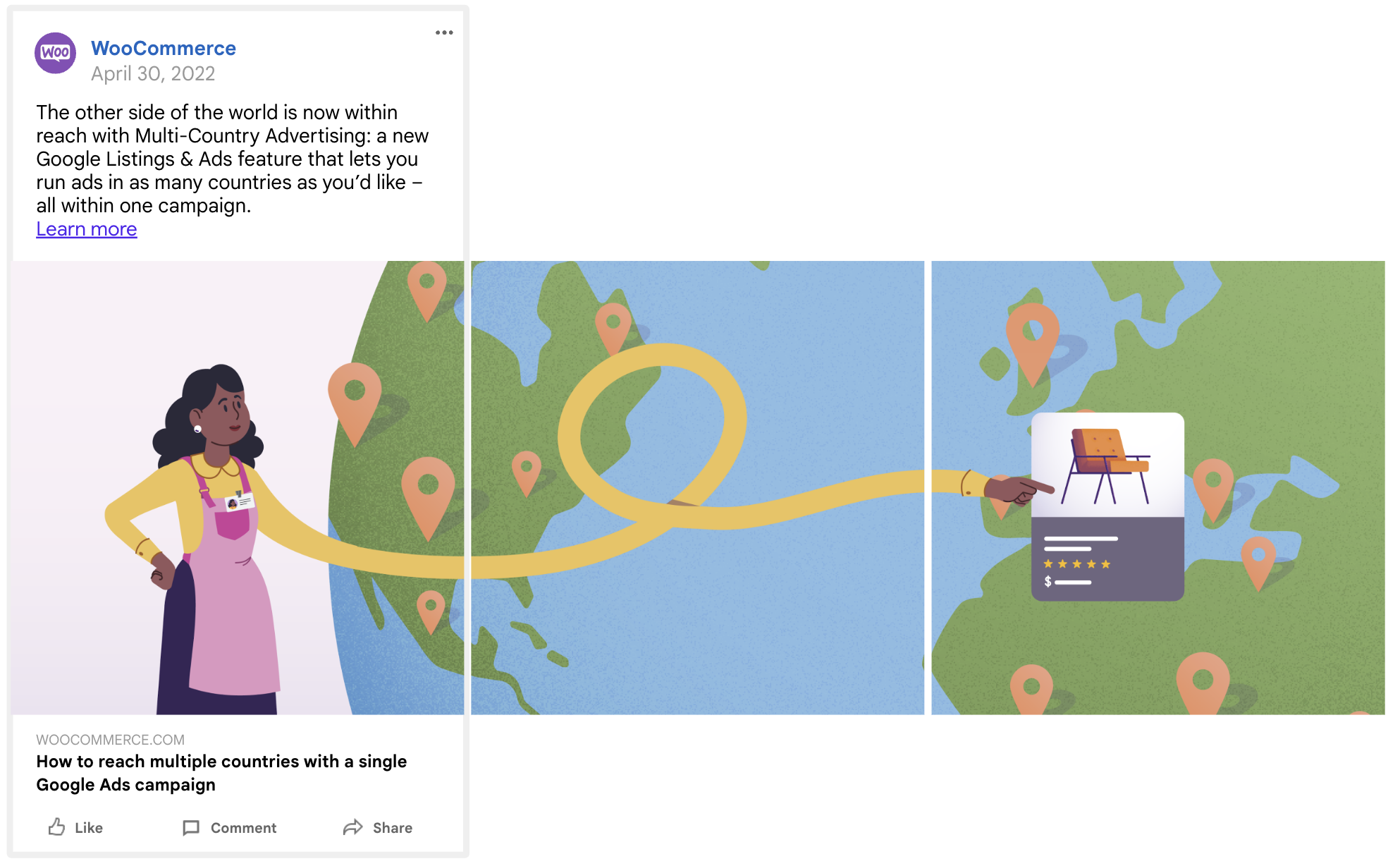Image resolution: width=1400 pixels, height=866 pixels.
Task: Click the Share arrow icon
Action: pyautogui.click(x=353, y=827)
